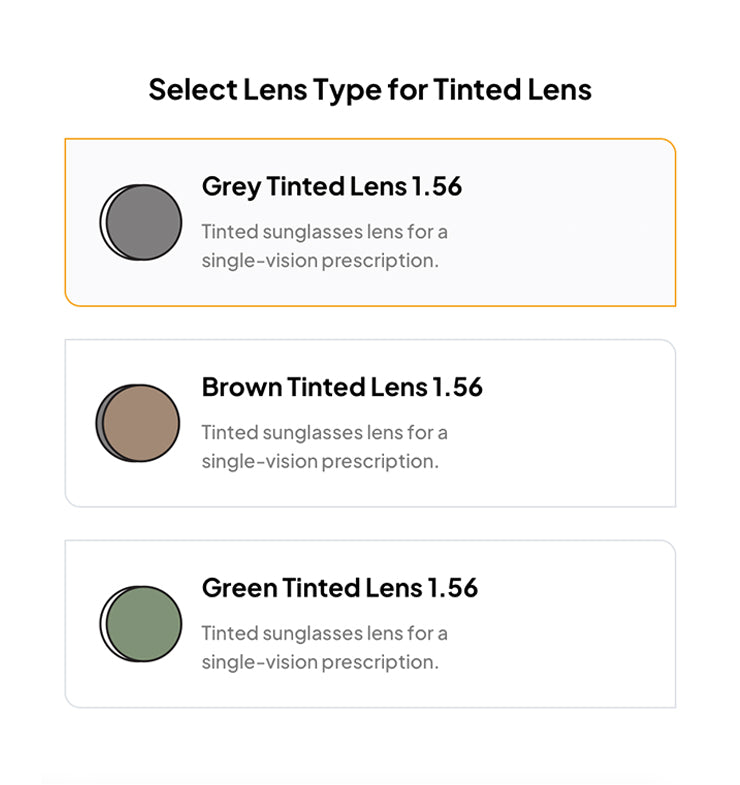Click the word 'Grey' in the first option

[231, 187]
